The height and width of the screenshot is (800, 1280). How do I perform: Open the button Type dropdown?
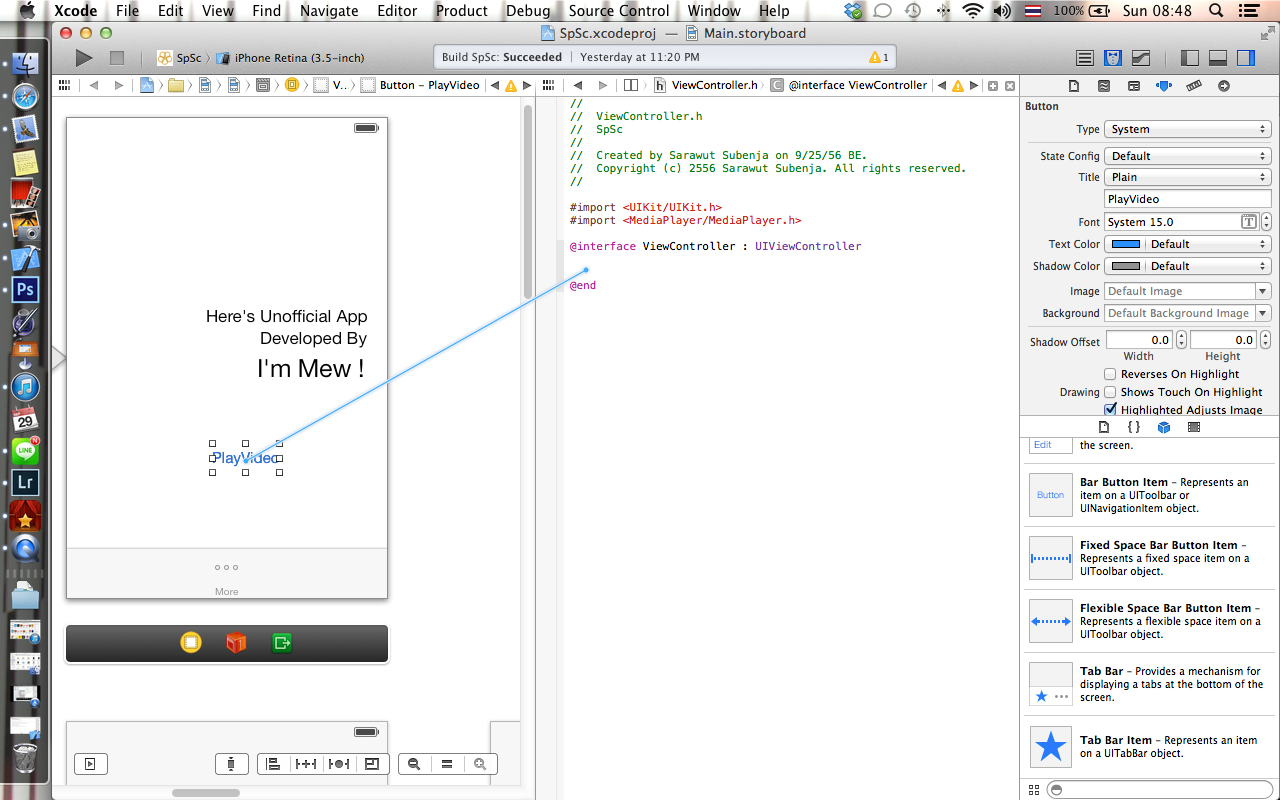coord(1188,129)
